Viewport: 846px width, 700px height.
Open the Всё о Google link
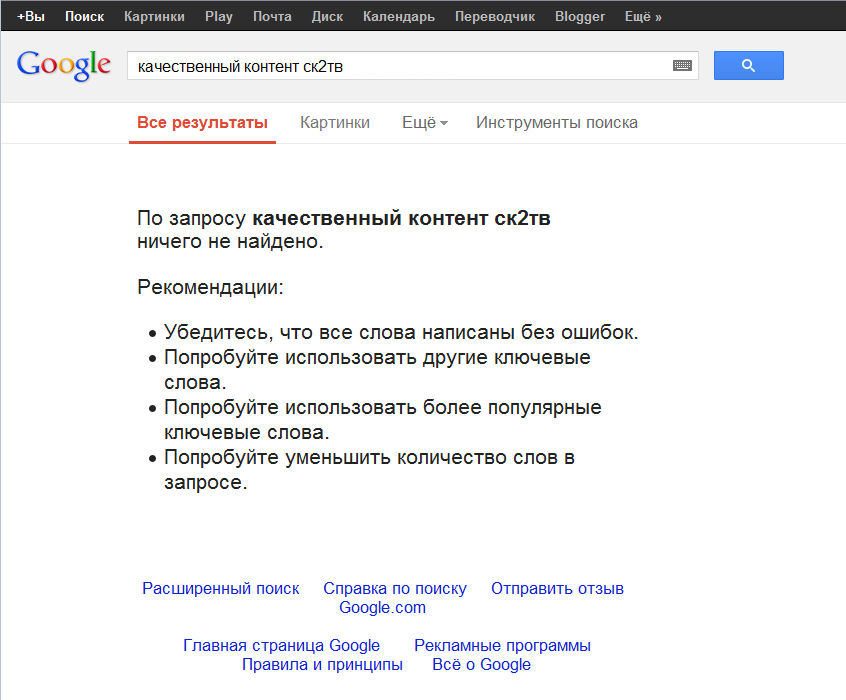481,664
